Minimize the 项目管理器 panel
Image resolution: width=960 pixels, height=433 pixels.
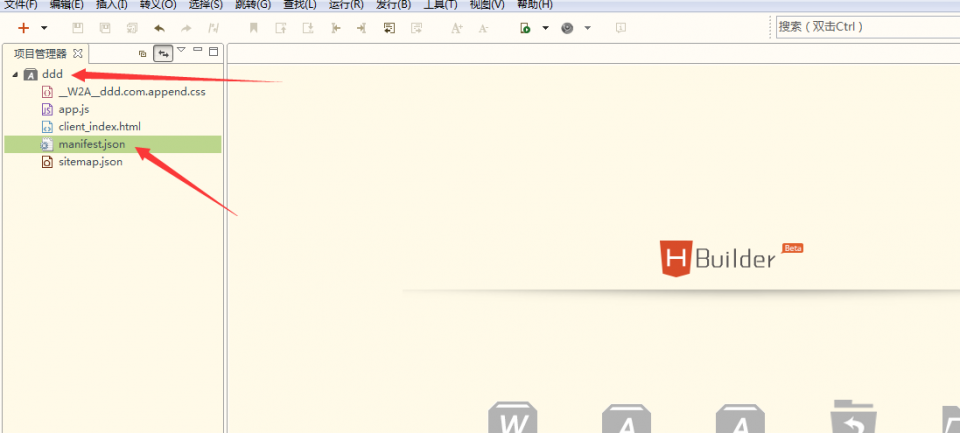pos(197,50)
